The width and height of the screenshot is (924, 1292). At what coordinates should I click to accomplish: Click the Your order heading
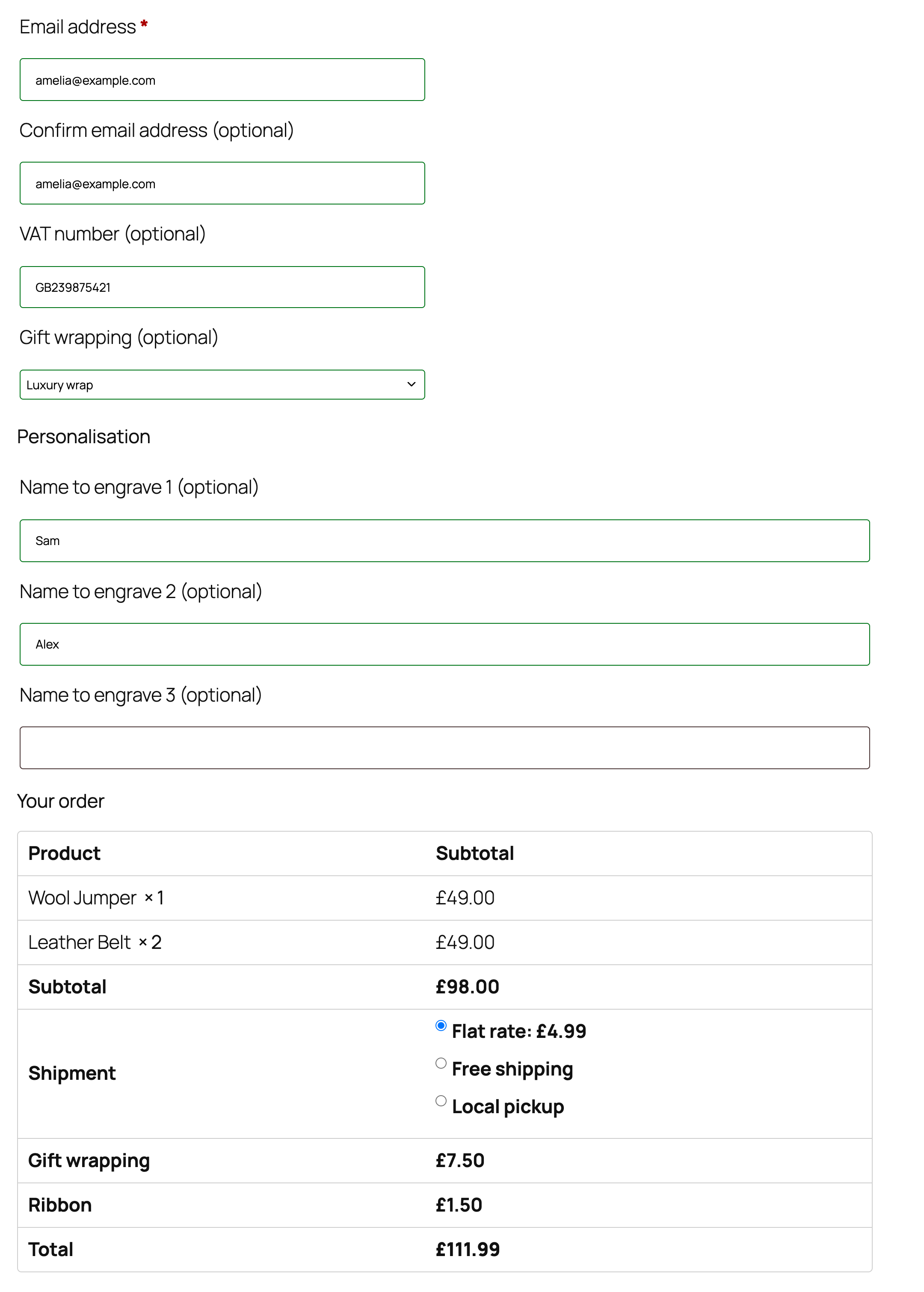(x=61, y=801)
